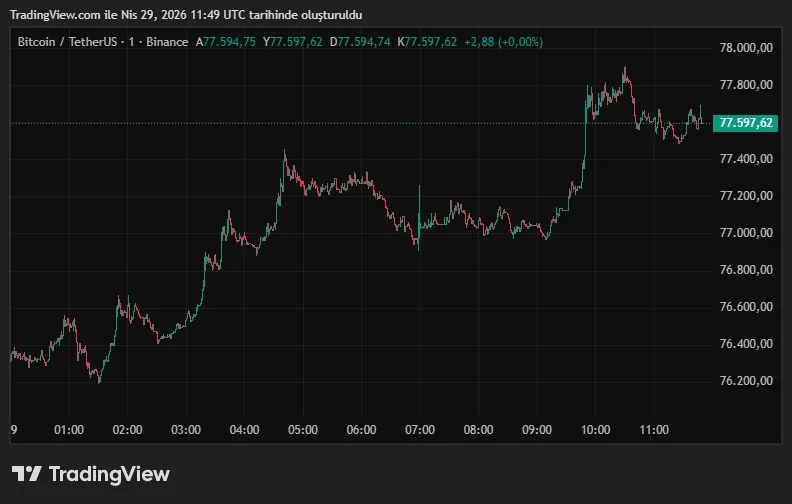Select the Bitcoin / TetherUS symbol title
The image size is (792, 504).
pos(67,42)
